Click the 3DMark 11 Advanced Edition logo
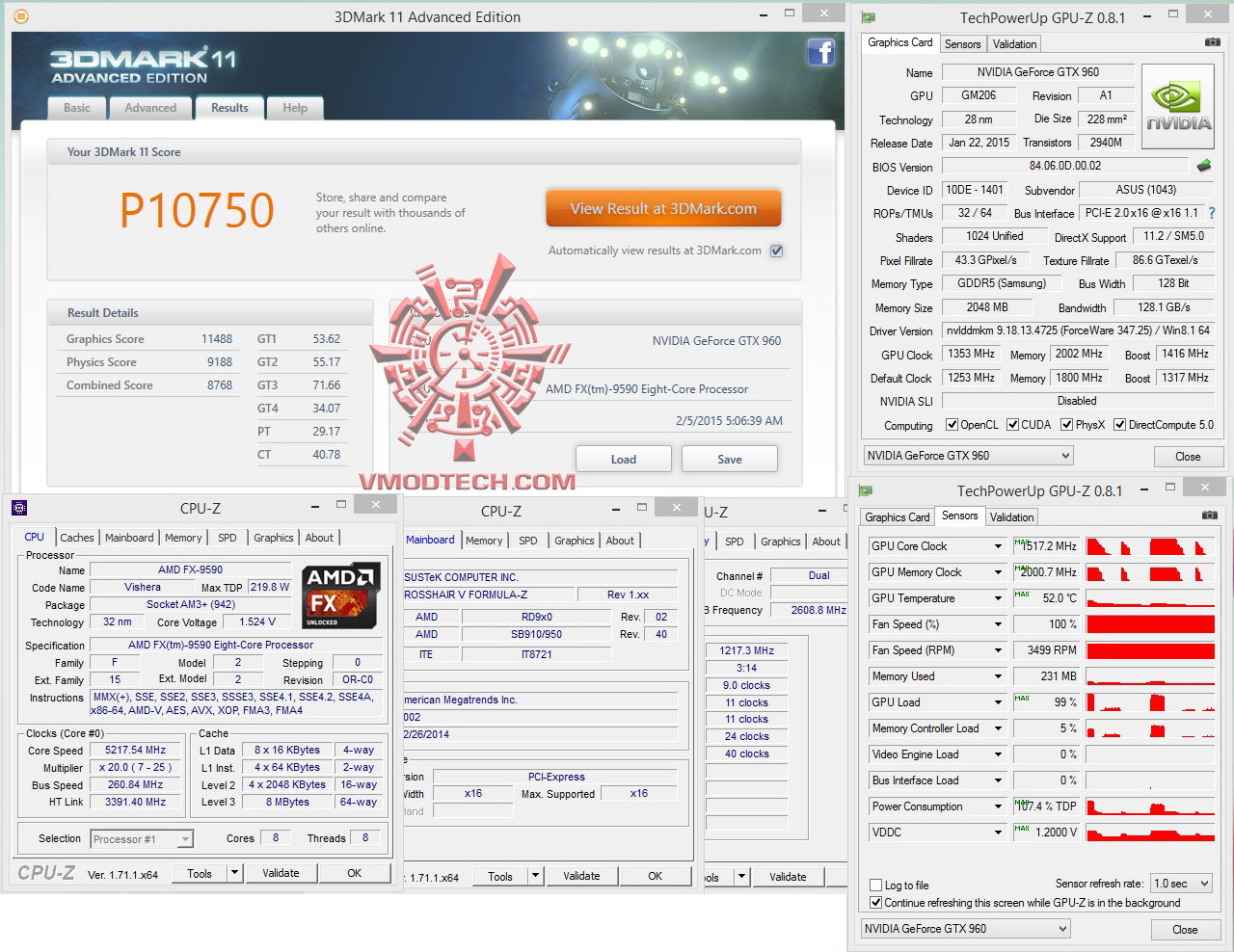This screenshot has height=952, width=1234. point(143,66)
